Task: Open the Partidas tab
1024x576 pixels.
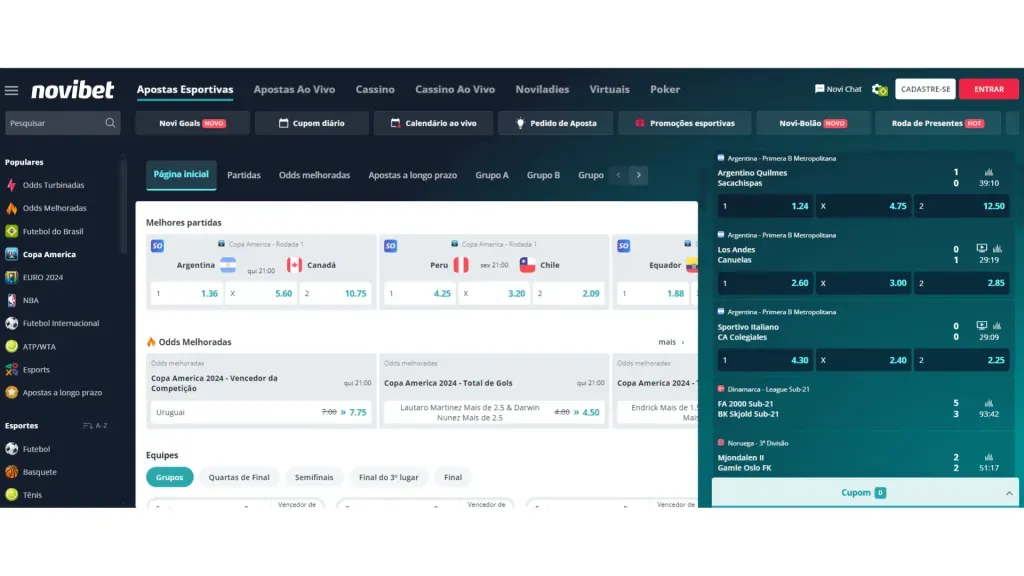Action: tap(244, 175)
